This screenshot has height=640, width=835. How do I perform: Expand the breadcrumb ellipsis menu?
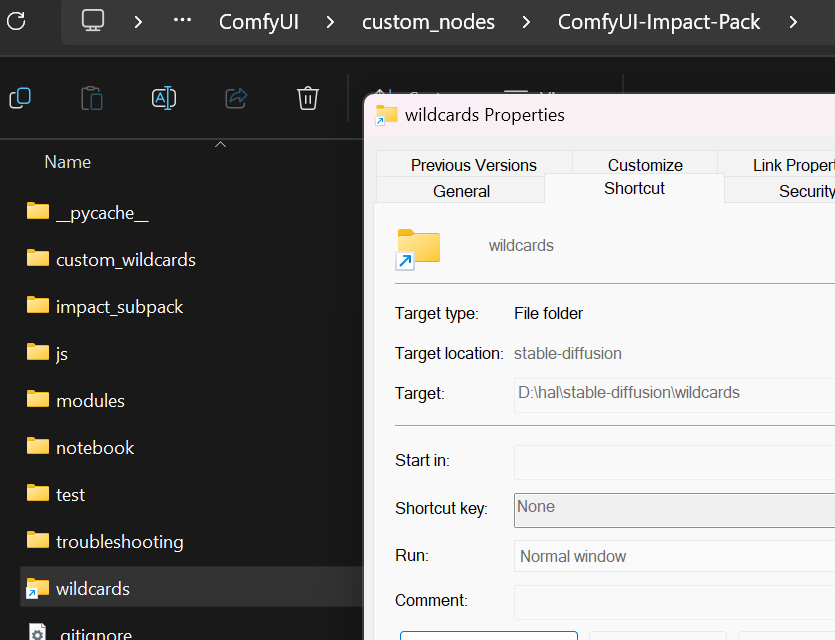[181, 21]
